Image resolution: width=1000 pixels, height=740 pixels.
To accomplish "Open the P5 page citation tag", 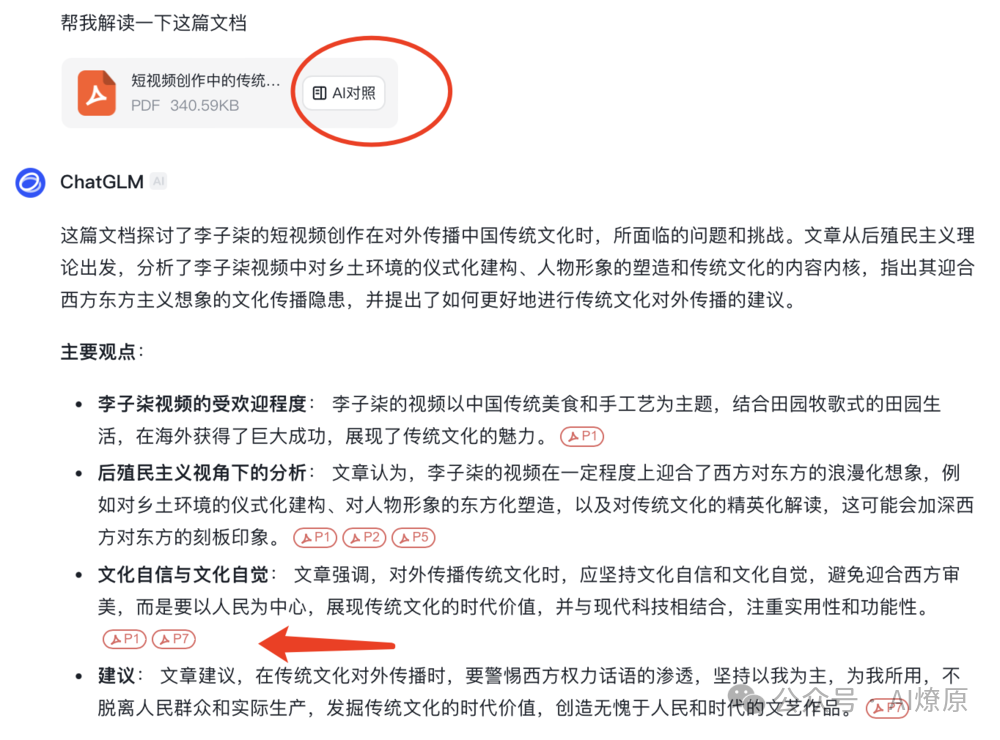I will [x=413, y=538].
